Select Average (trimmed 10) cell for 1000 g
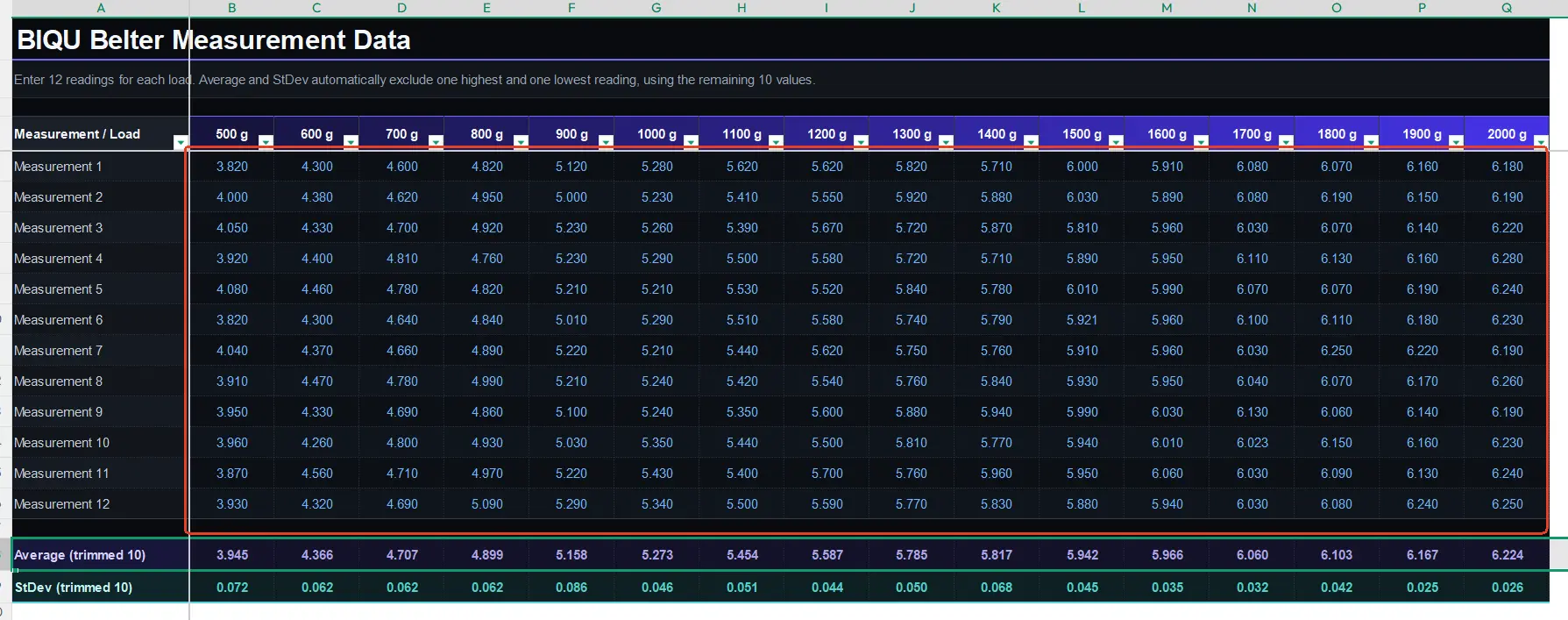Screen dimensions: 1568x620 [x=656, y=555]
